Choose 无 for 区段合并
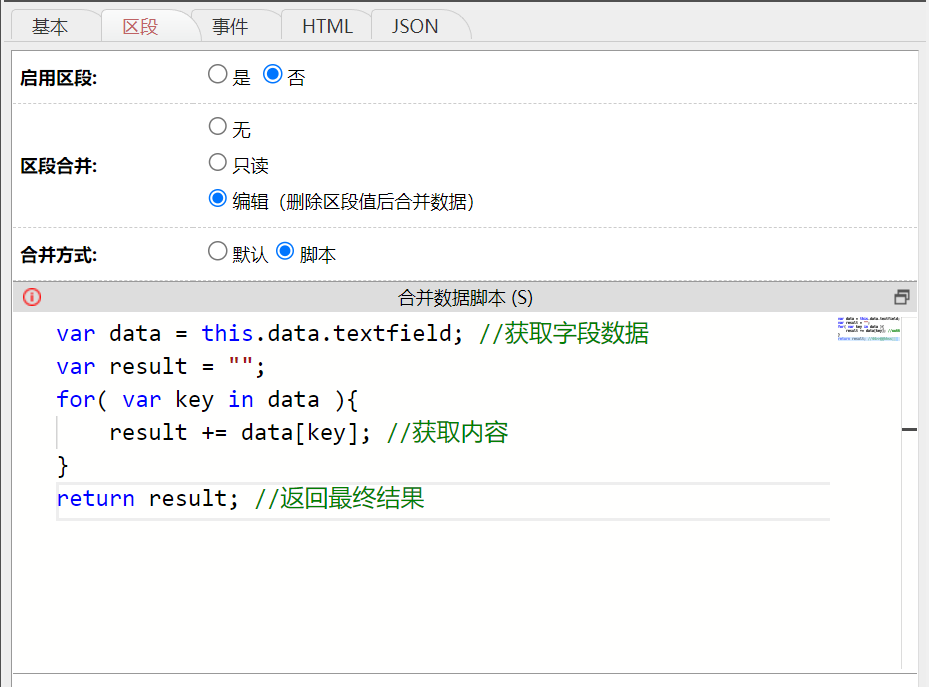Image resolution: width=929 pixels, height=687 pixels. point(218,127)
